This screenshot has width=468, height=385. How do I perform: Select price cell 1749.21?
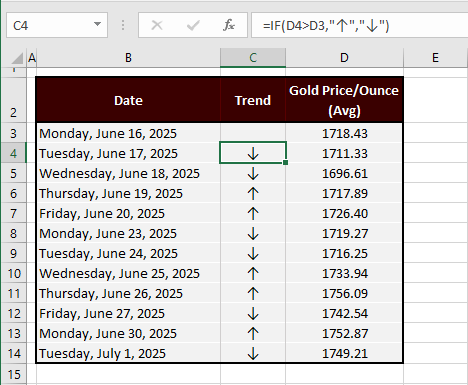(x=344, y=353)
